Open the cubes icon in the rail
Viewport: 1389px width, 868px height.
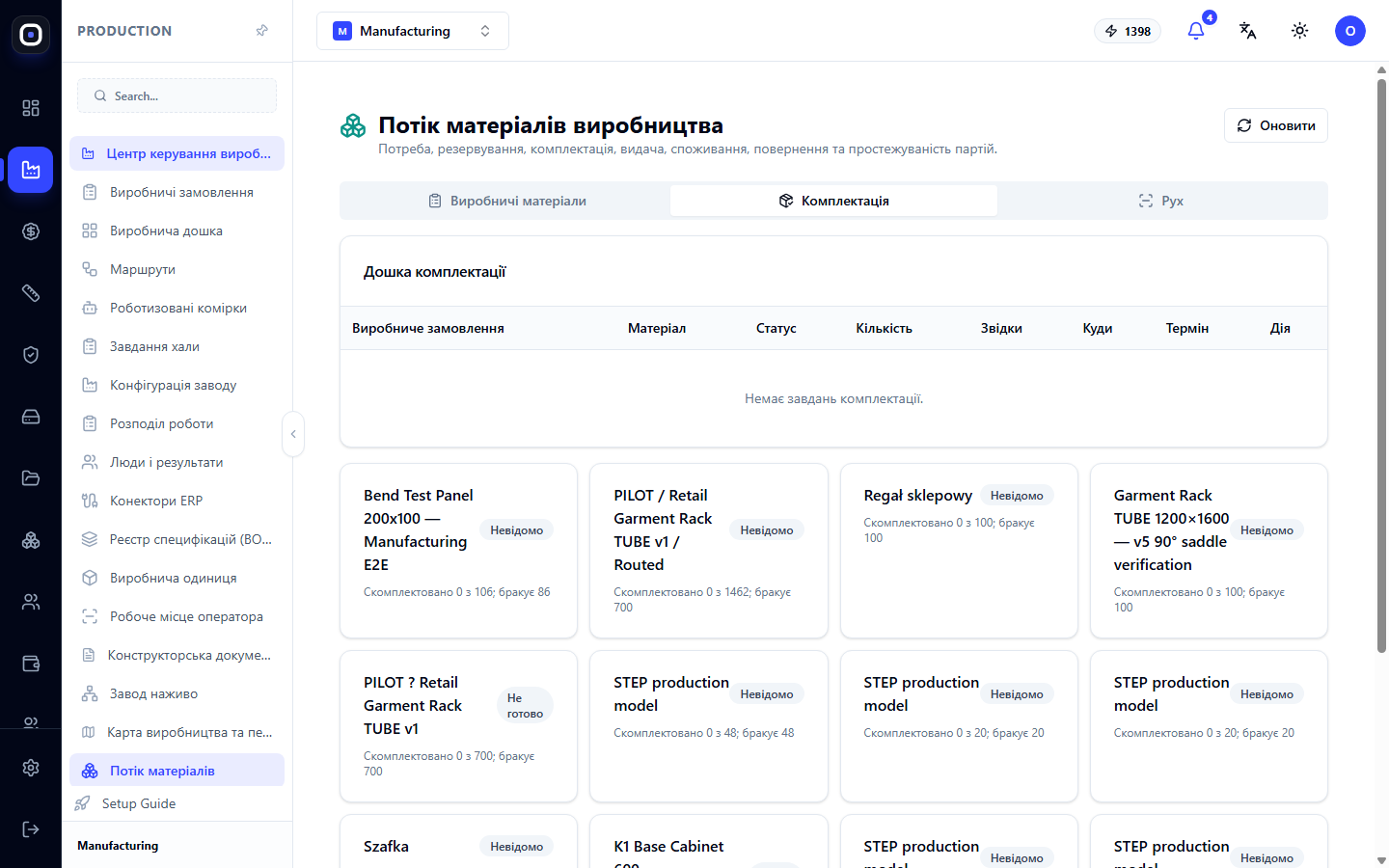(x=31, y=540)
